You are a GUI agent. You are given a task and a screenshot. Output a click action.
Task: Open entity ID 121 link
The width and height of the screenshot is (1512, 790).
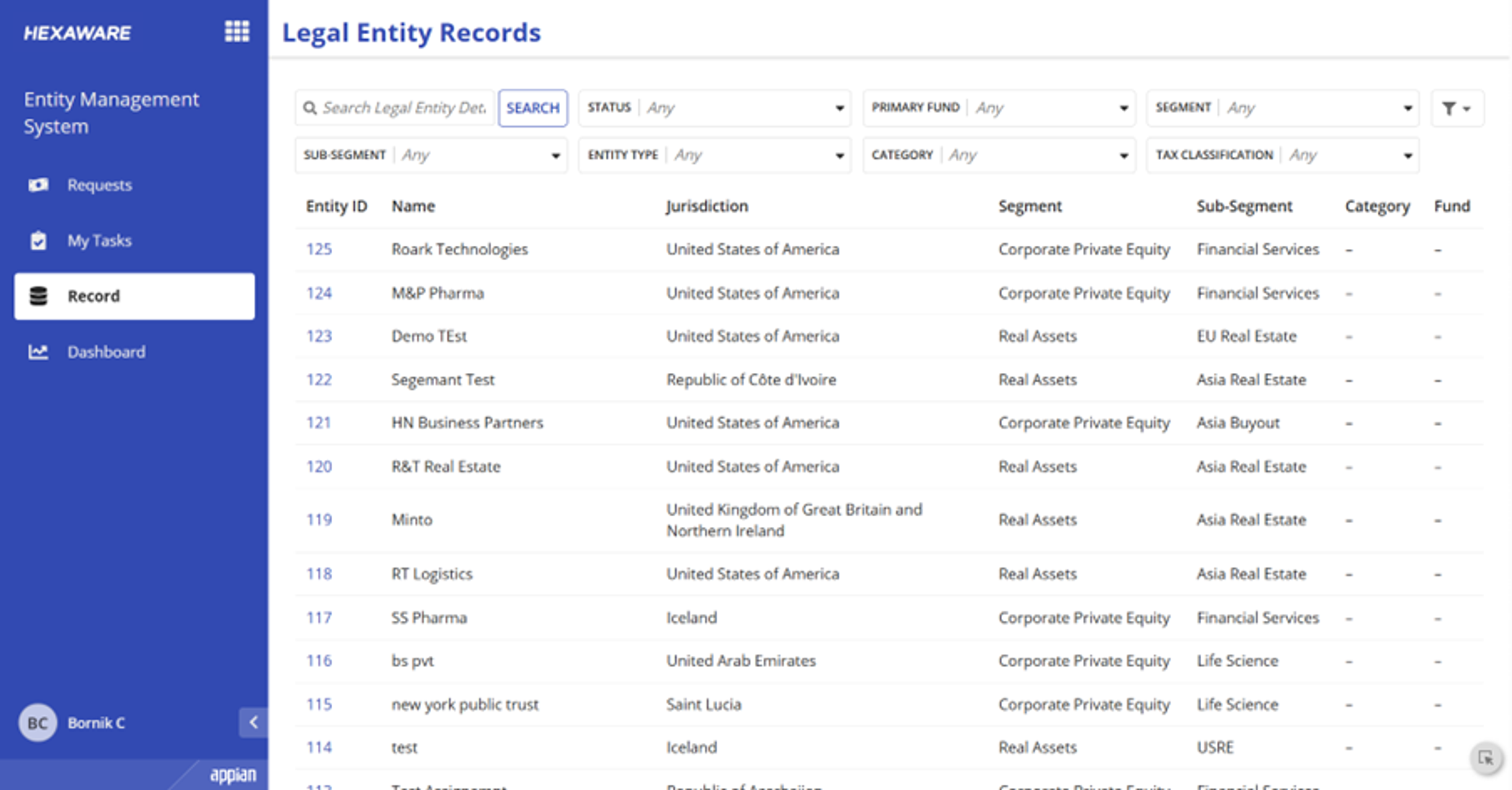click(319, 423)
